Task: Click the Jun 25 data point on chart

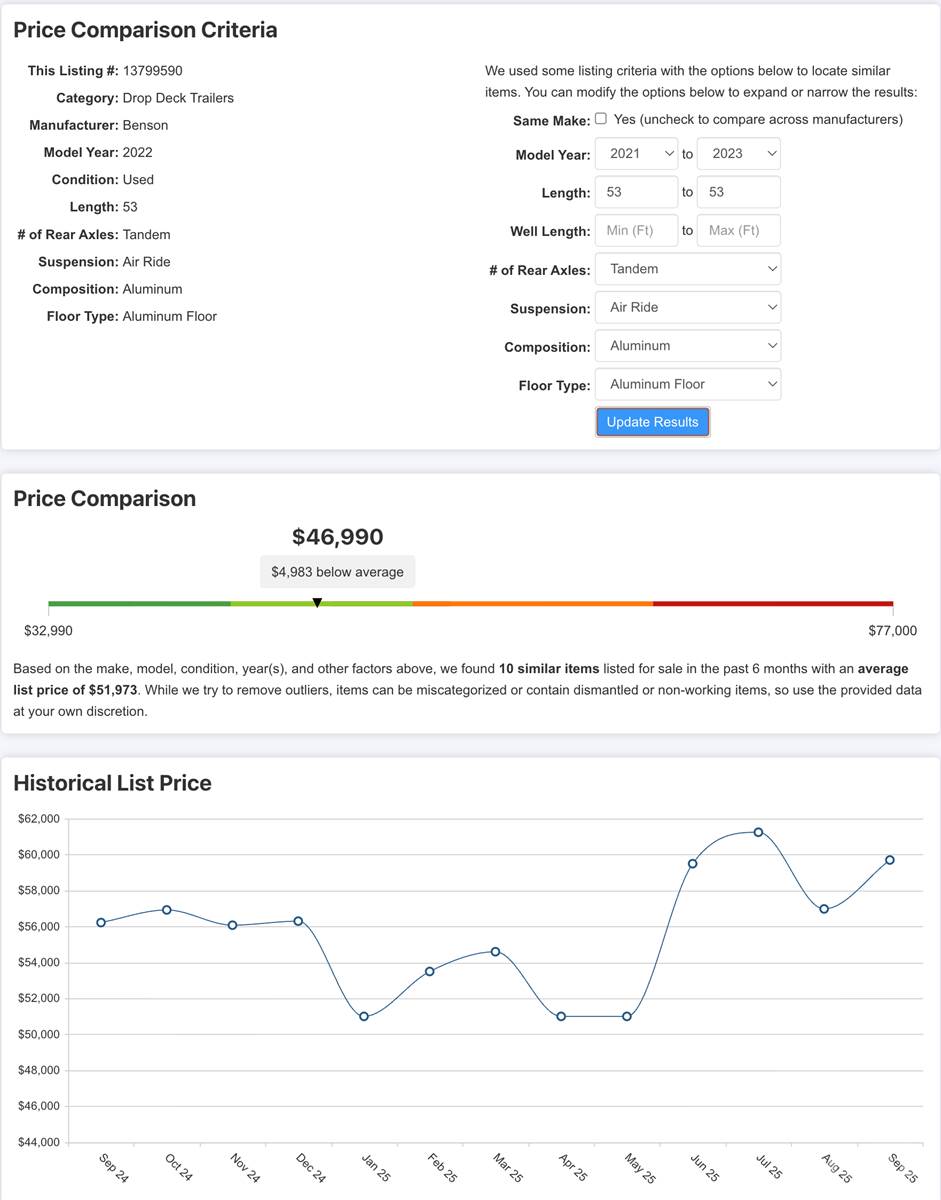Action: [692, 863]
